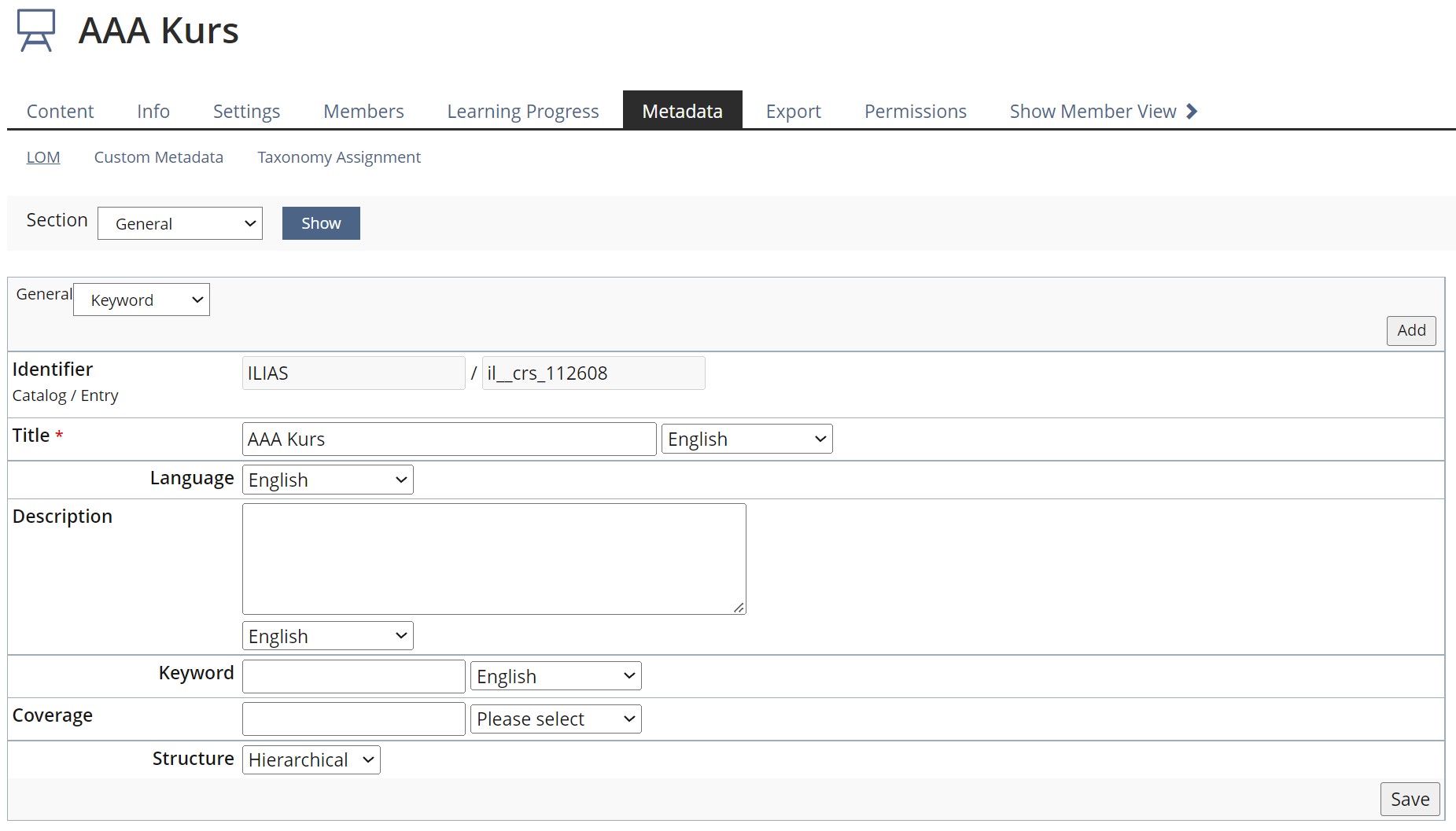The height and width of the screenshot is (831, 1456).
Task: Open the Keyword language dropdown
Action: pos(555,677)
